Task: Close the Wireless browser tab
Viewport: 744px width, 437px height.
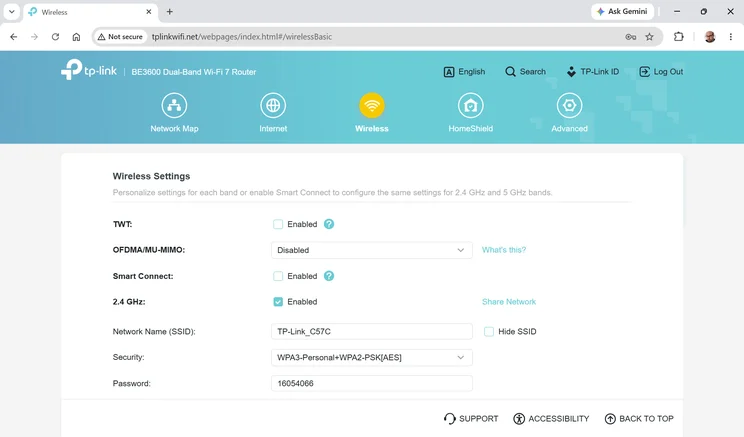Action: pos(149,12)
